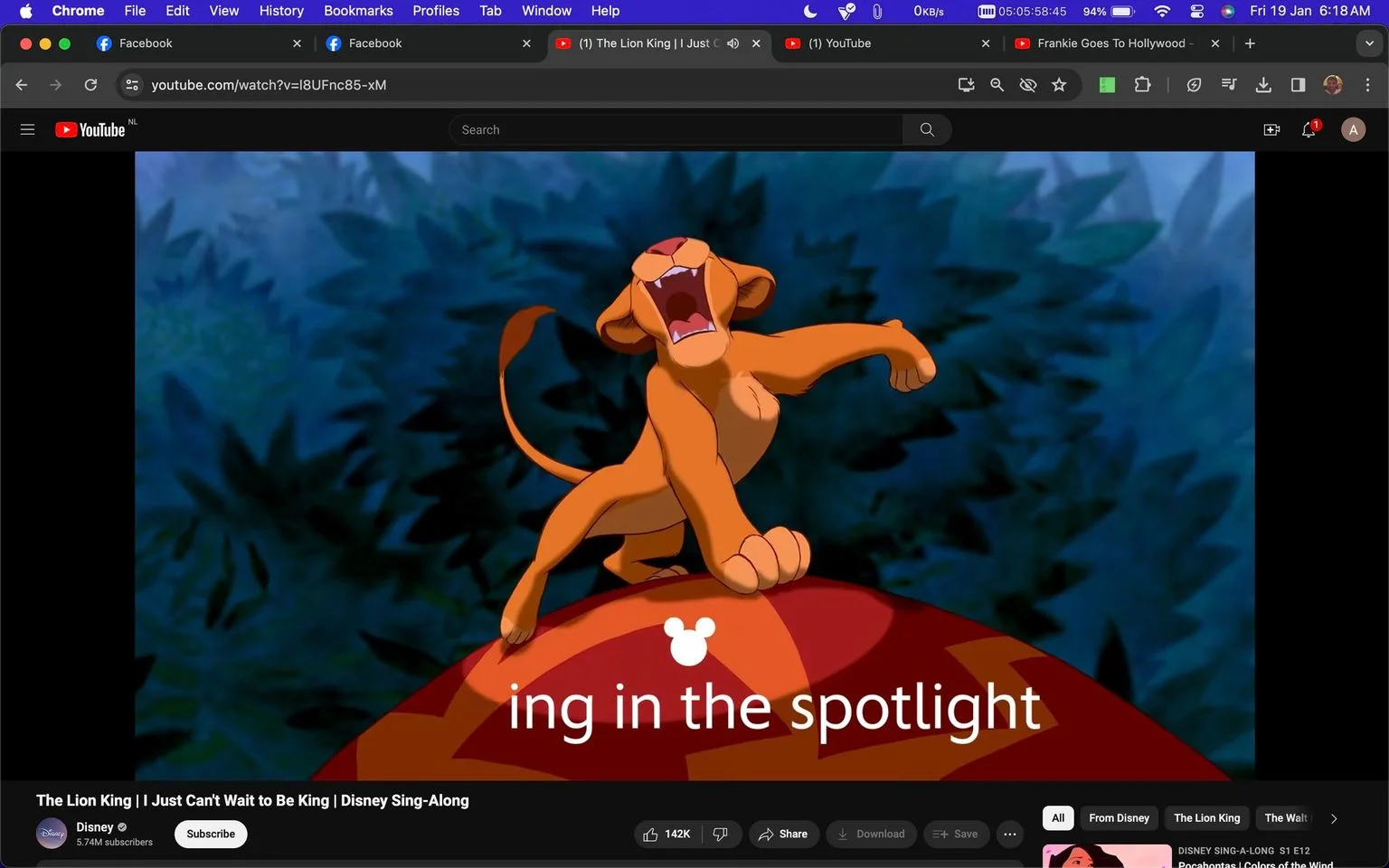Open the File menu
This screenshot has width=1389, height=868.
(x=135, y=11)
